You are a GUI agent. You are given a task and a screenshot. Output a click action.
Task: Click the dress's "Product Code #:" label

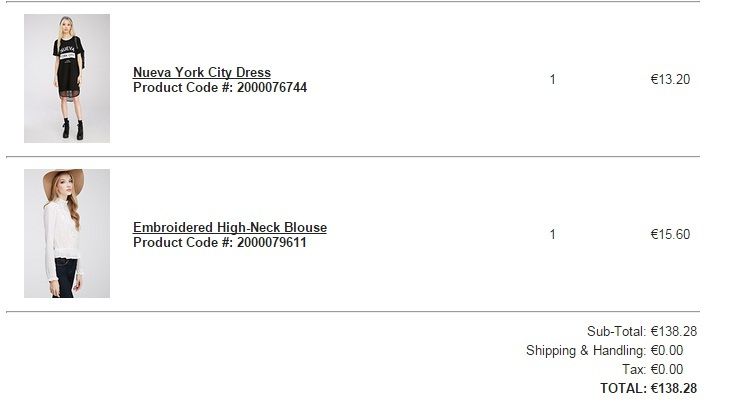[183, 88]
